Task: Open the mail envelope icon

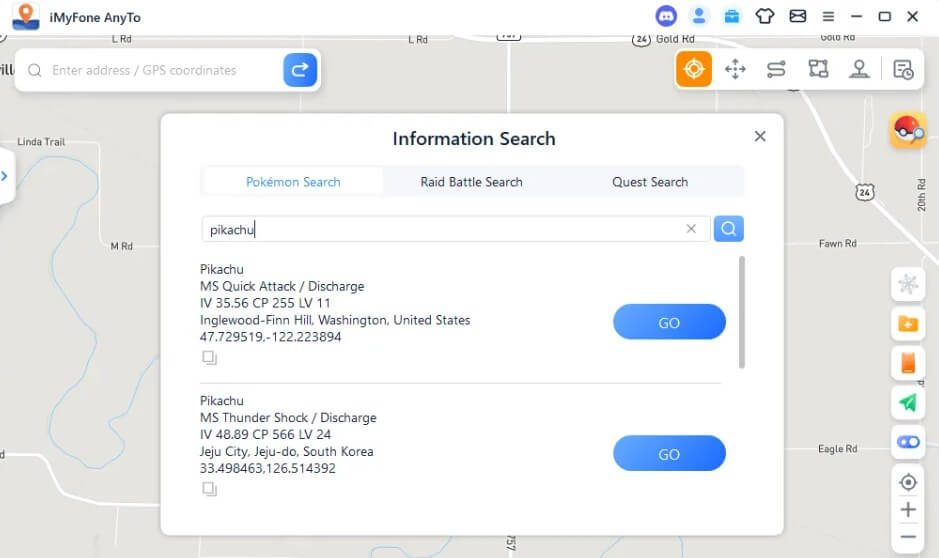Action: [798, 16]
